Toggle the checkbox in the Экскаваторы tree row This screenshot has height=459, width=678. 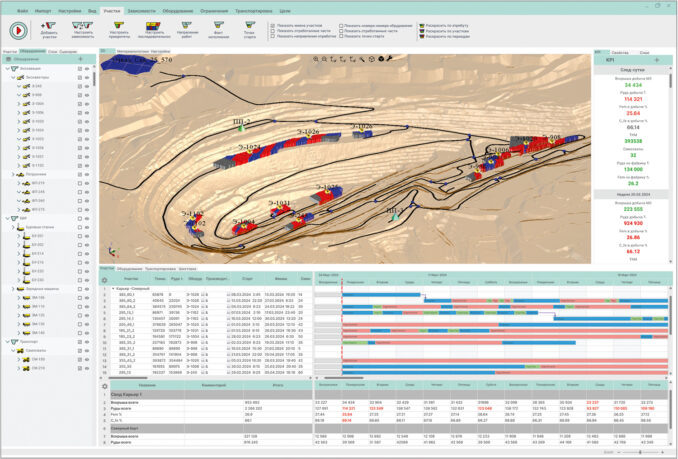tap(80, 77)
